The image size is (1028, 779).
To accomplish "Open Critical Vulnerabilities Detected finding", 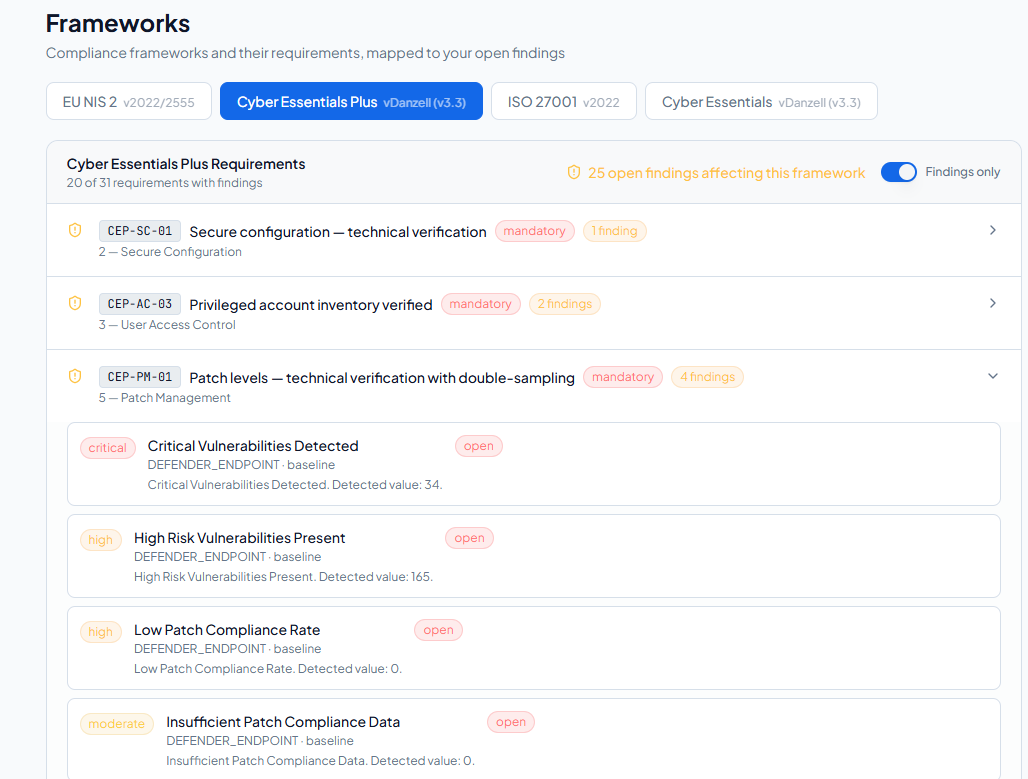I will [534, 464].
